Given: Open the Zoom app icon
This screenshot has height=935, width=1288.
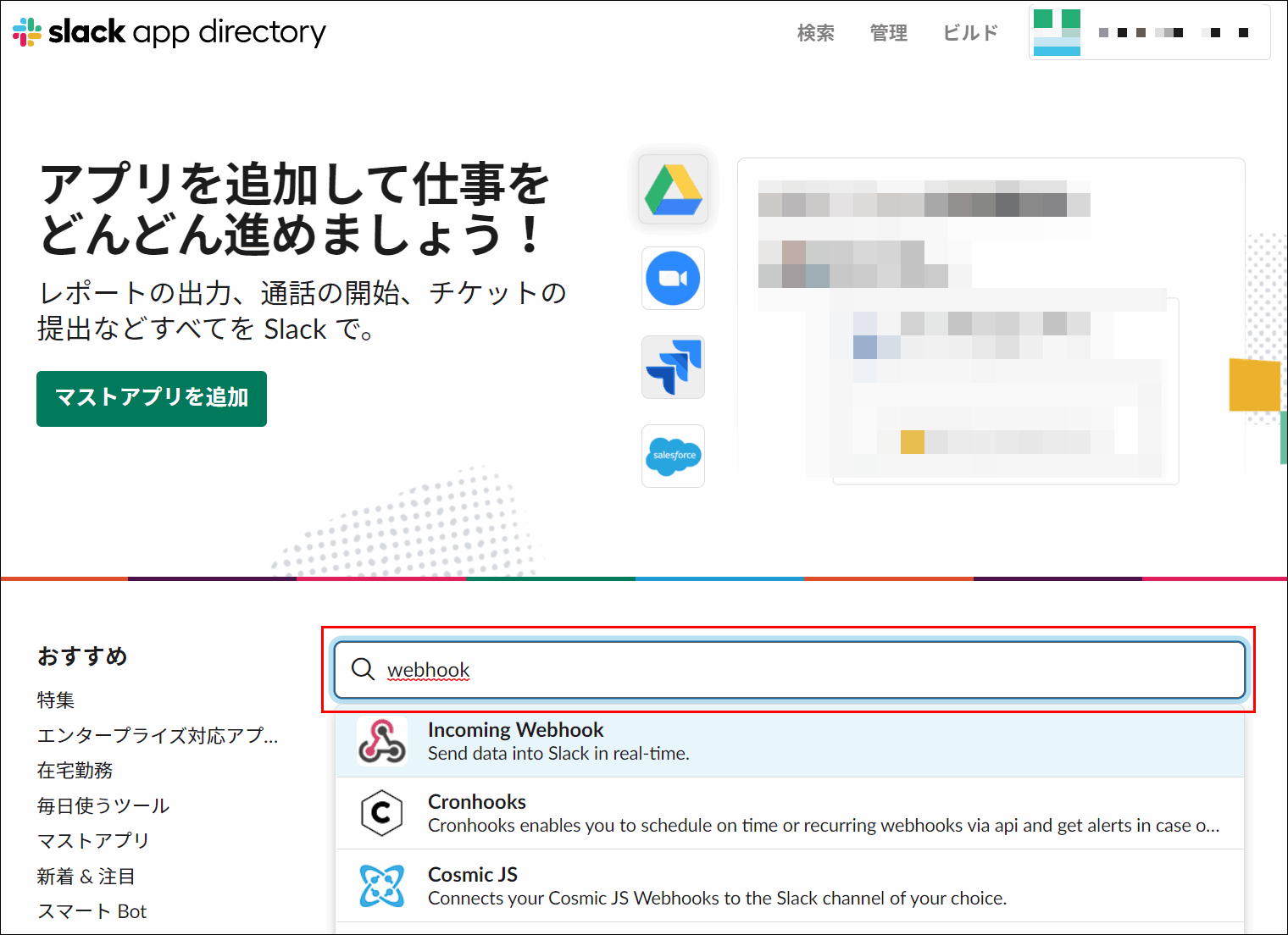Looking at the screenshot, I should click(x=673, y=279).
